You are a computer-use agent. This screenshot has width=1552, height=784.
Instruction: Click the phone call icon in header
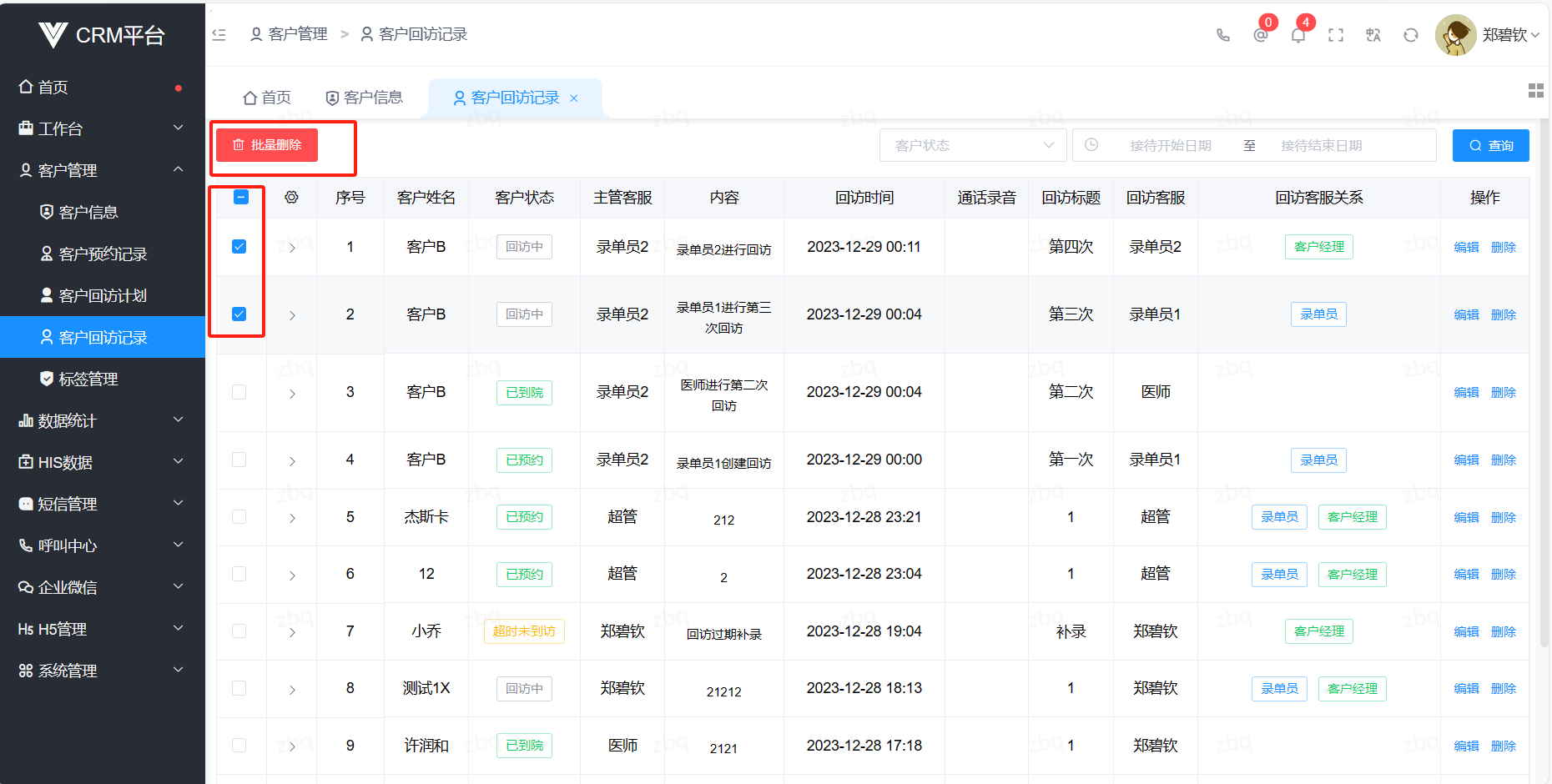coord(1223,35)
